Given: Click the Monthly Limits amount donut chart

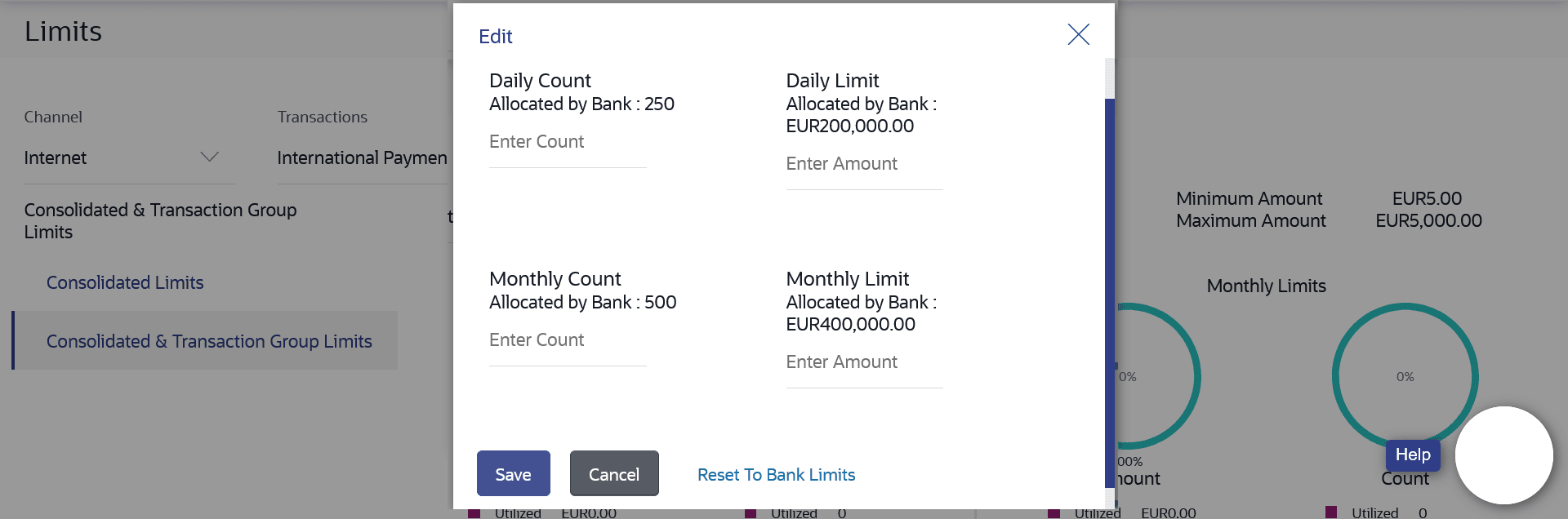Looking at the screenshot, I should pyautogui.click(x=1158, y=376).
